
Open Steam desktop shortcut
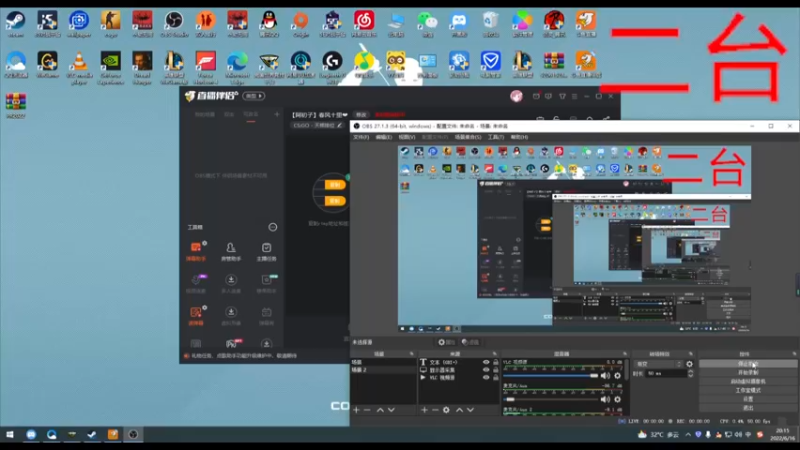[16, 23]
